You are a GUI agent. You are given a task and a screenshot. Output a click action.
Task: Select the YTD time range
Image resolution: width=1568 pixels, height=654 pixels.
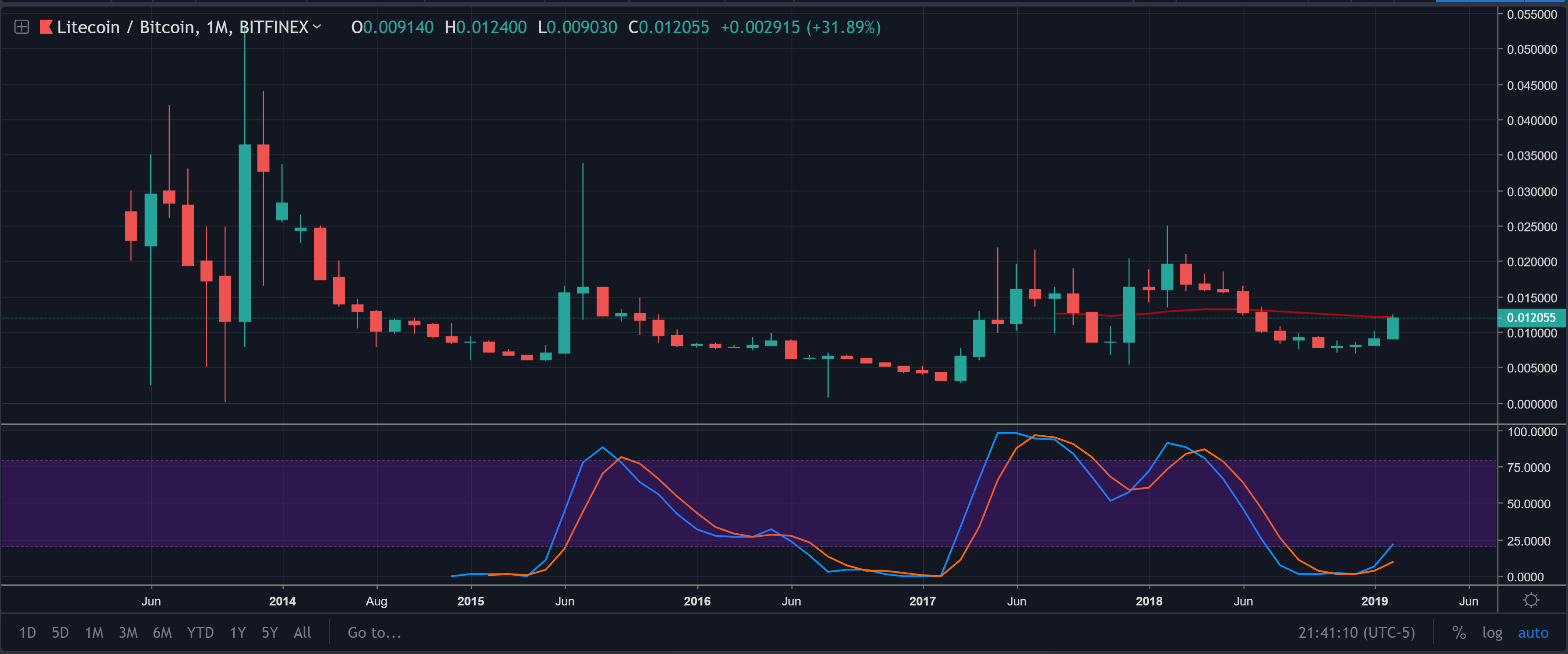click(x=200, y=633)
